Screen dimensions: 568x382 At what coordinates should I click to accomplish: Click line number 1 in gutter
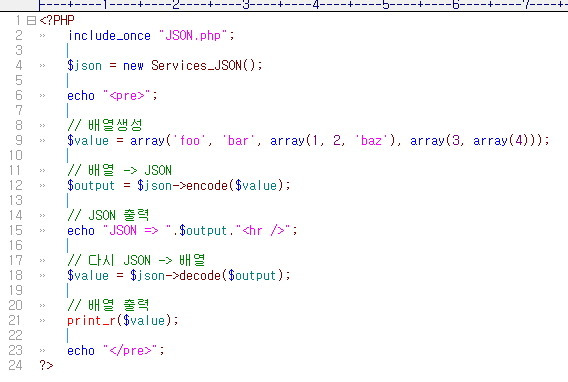19,20
